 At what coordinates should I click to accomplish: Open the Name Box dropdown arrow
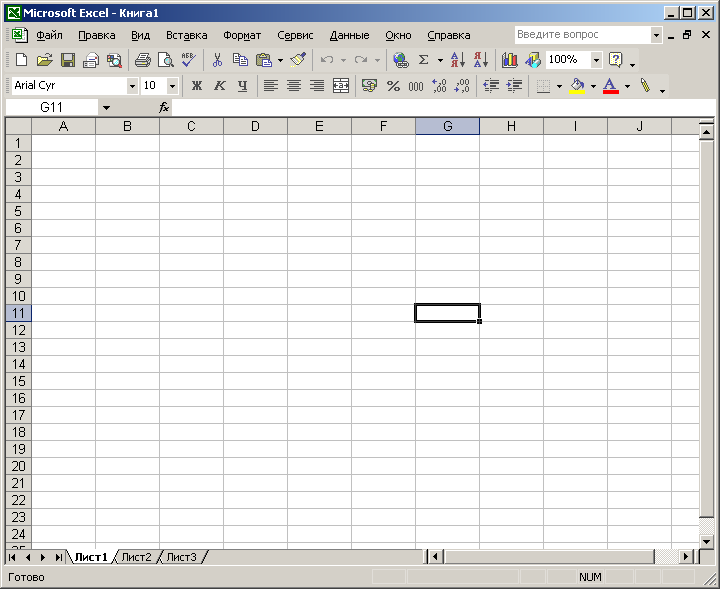pyautogui.click(x=106, y=108)
